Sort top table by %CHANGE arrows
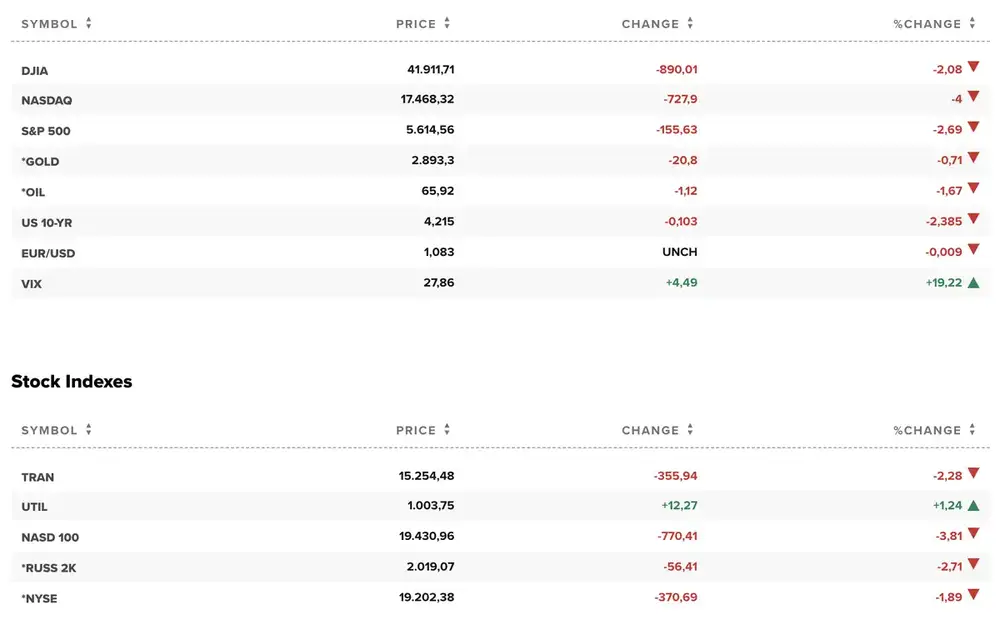The height and width of the screenshot is (620, 1000). tap(973, 23)
